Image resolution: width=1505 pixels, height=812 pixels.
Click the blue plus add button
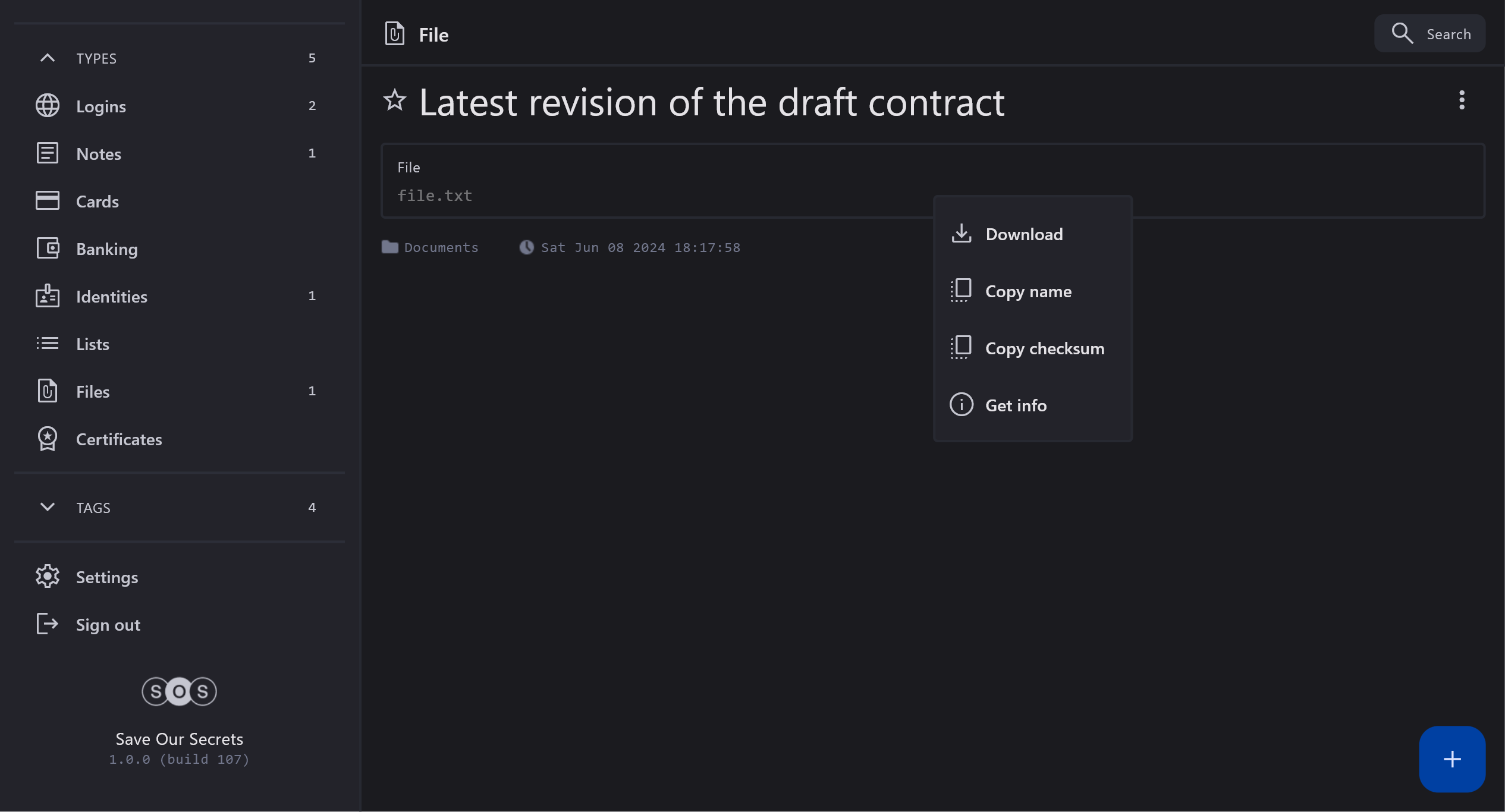pos(1451,759)
